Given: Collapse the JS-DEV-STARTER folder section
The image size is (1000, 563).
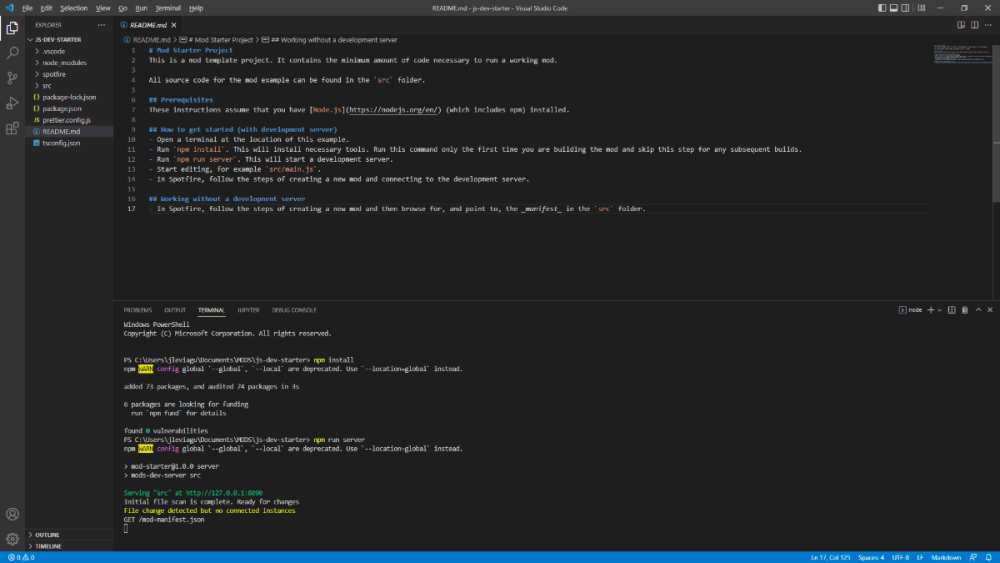Looking at the screenshot, I should [70, 40].
